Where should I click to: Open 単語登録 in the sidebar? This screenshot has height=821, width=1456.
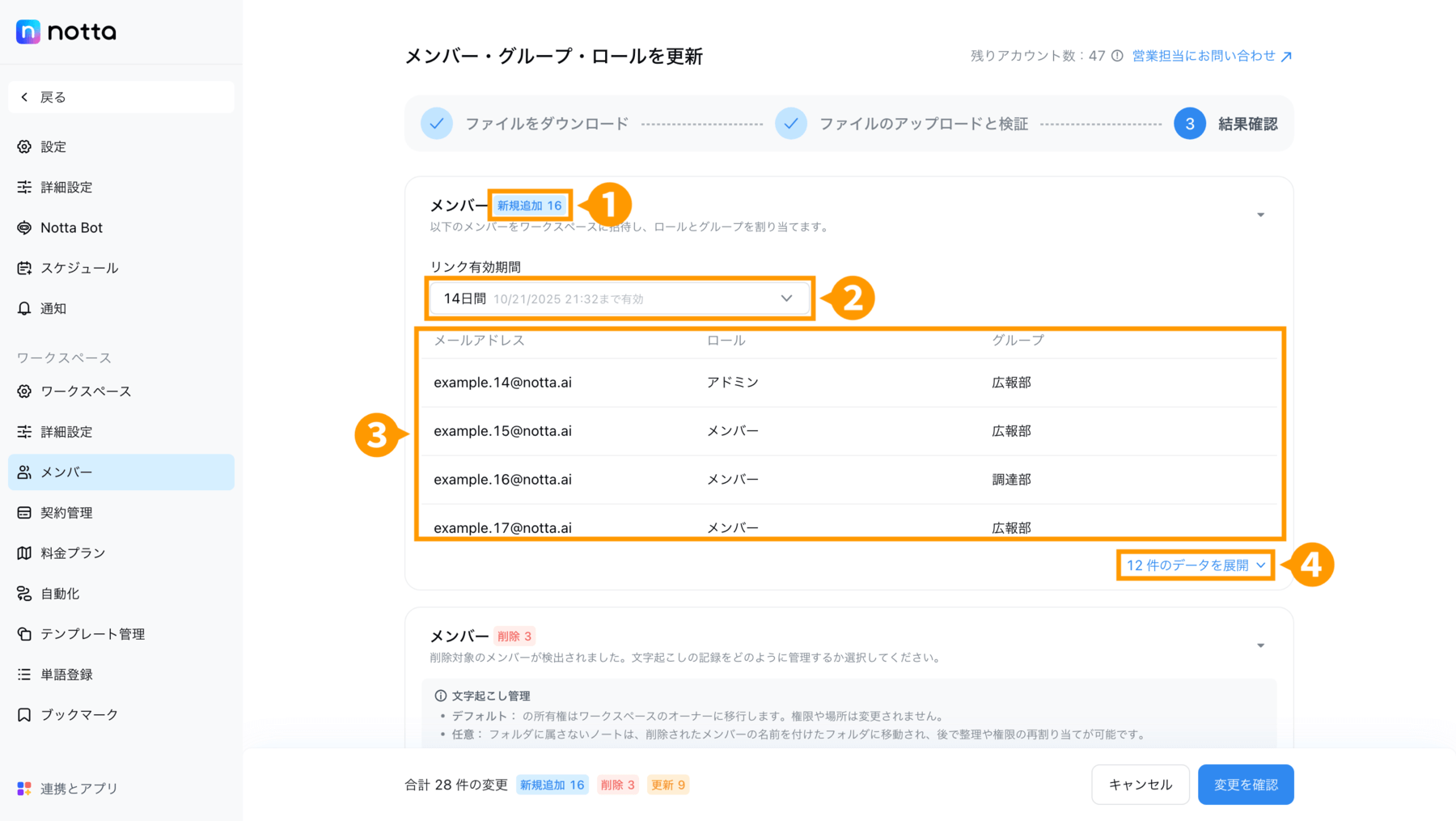pyautogui.click(x=121, y=674)
